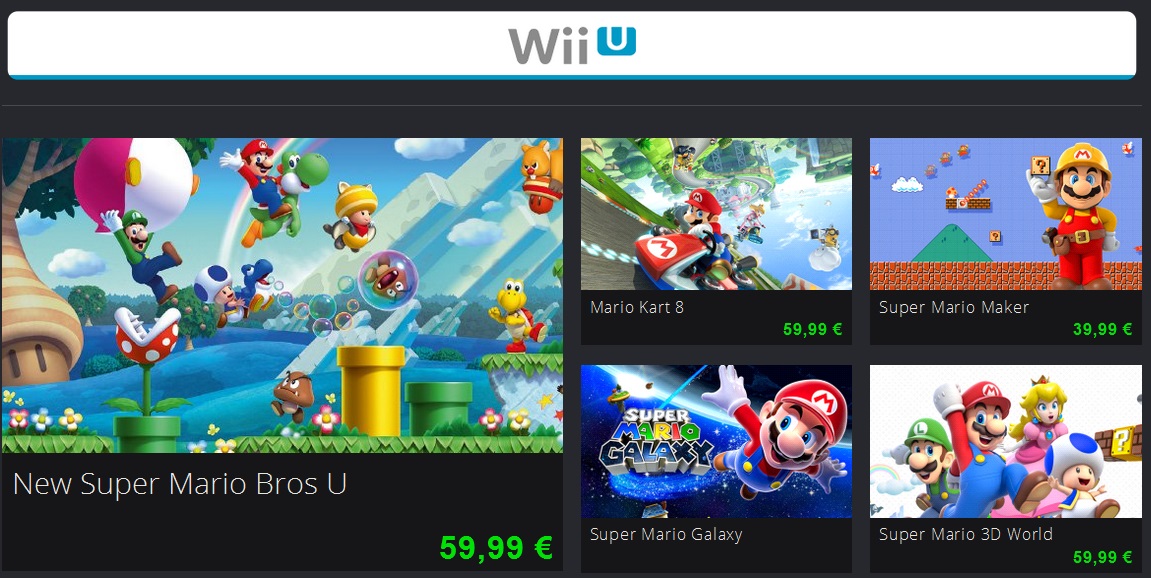Open the Super Mario 3D World thumbnail

1006,441
